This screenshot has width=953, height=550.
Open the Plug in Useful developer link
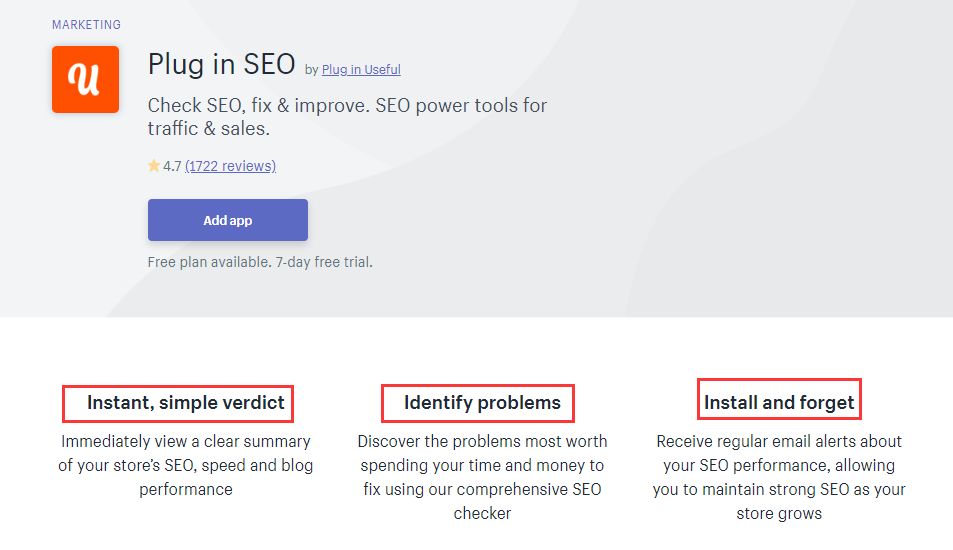[x=361, y=69]
